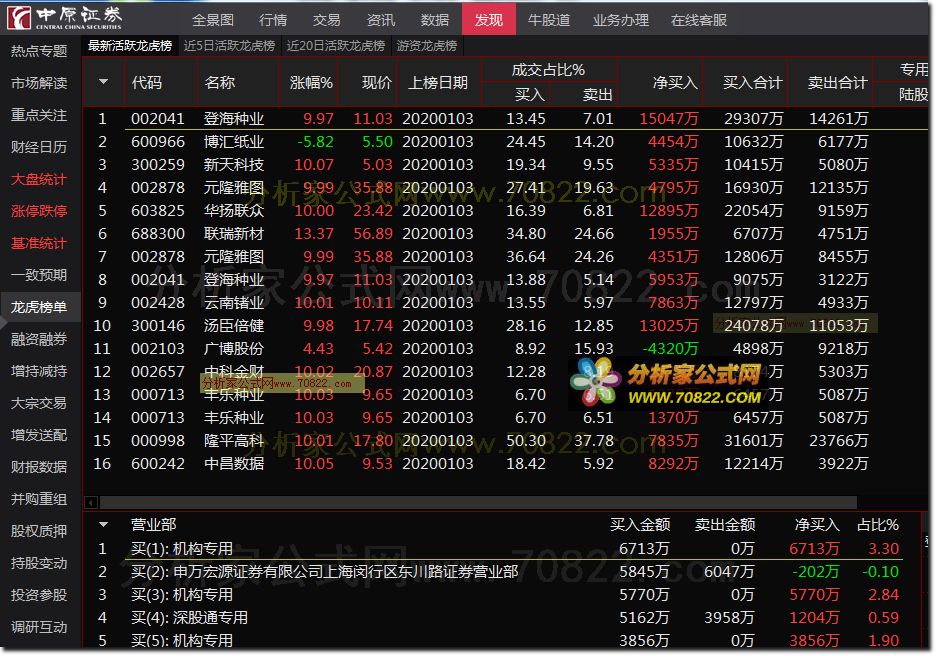The image size is (937, 656).
Task: Open 一致预期 in the sidebar
Action: coord(39,275)
